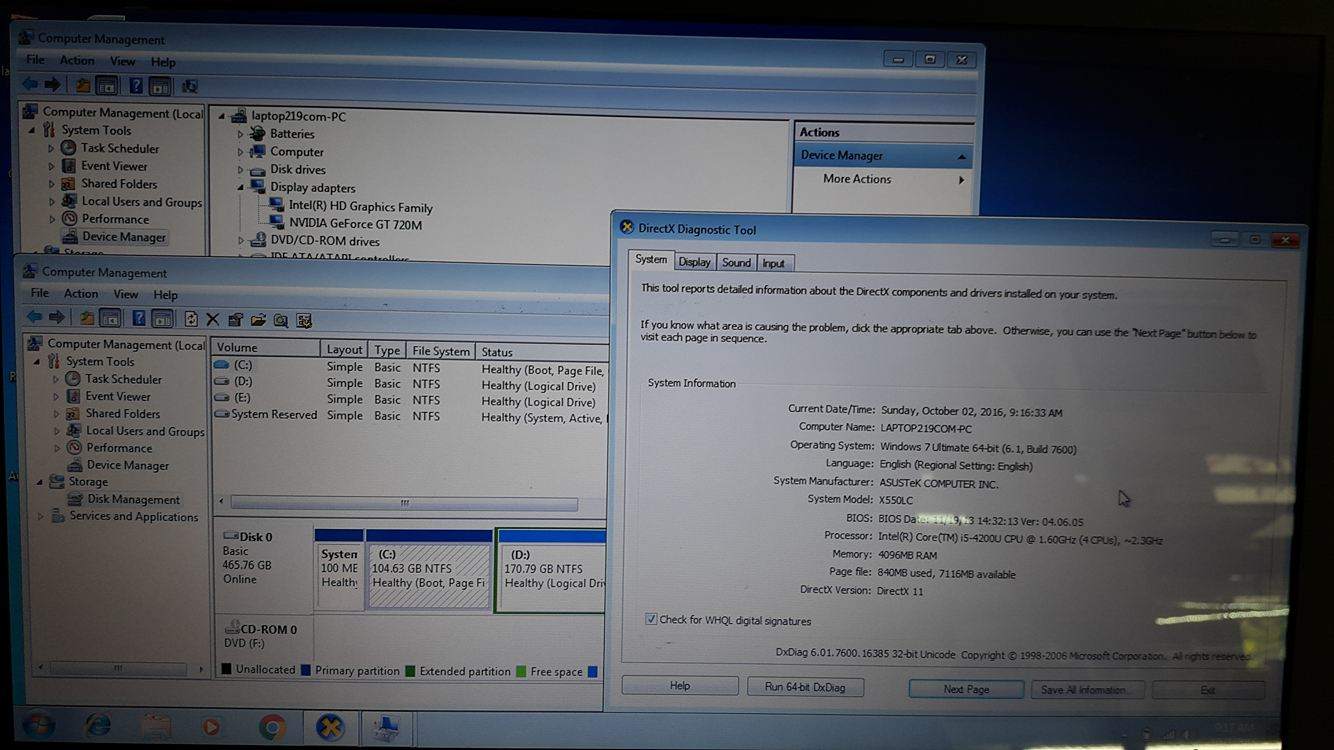Open Windows Media Player on taskbar
Viewport: 1334px width, 750px height.
212,727
